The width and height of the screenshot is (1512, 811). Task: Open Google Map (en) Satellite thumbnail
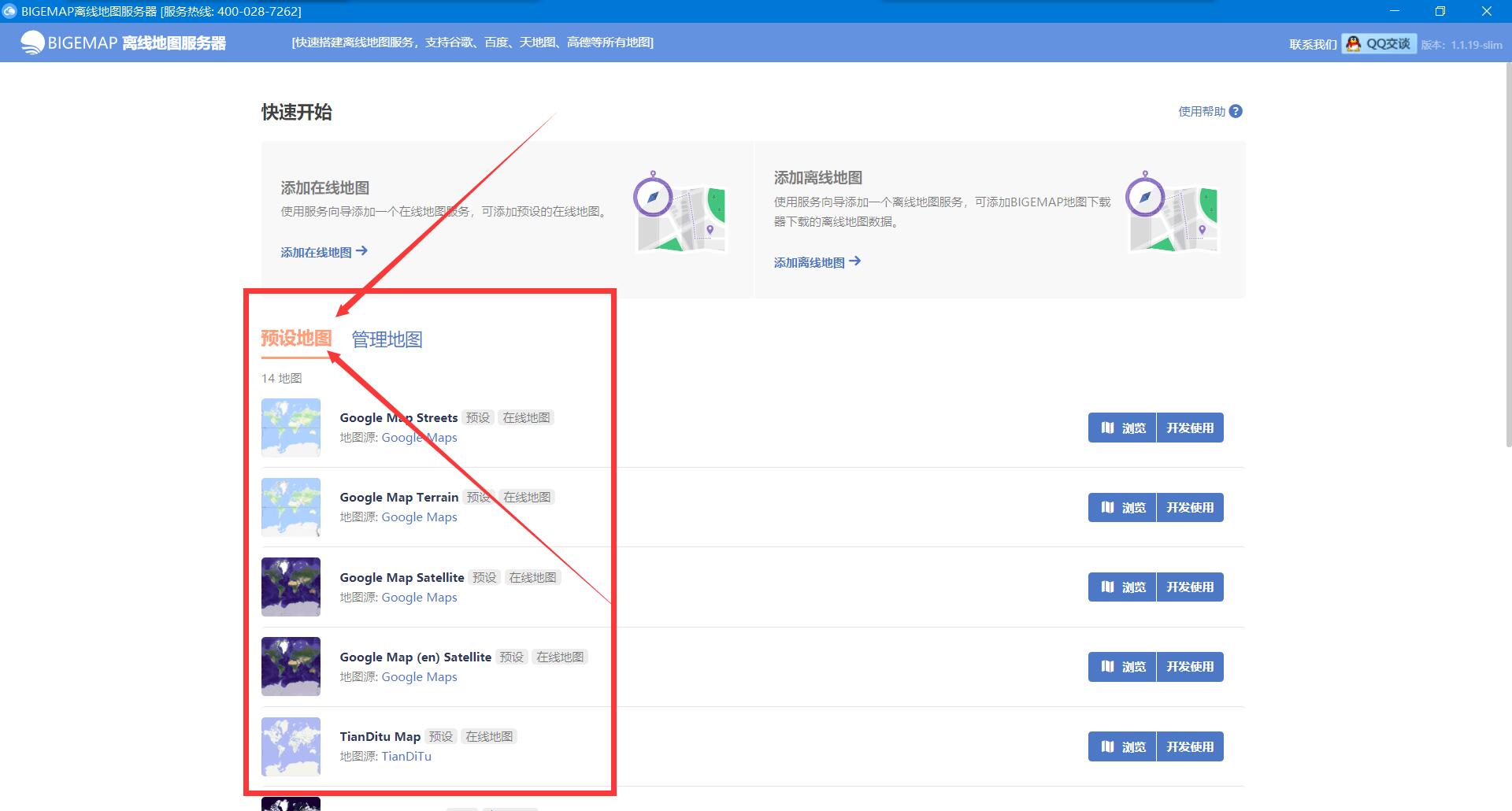tap(291, 666)
